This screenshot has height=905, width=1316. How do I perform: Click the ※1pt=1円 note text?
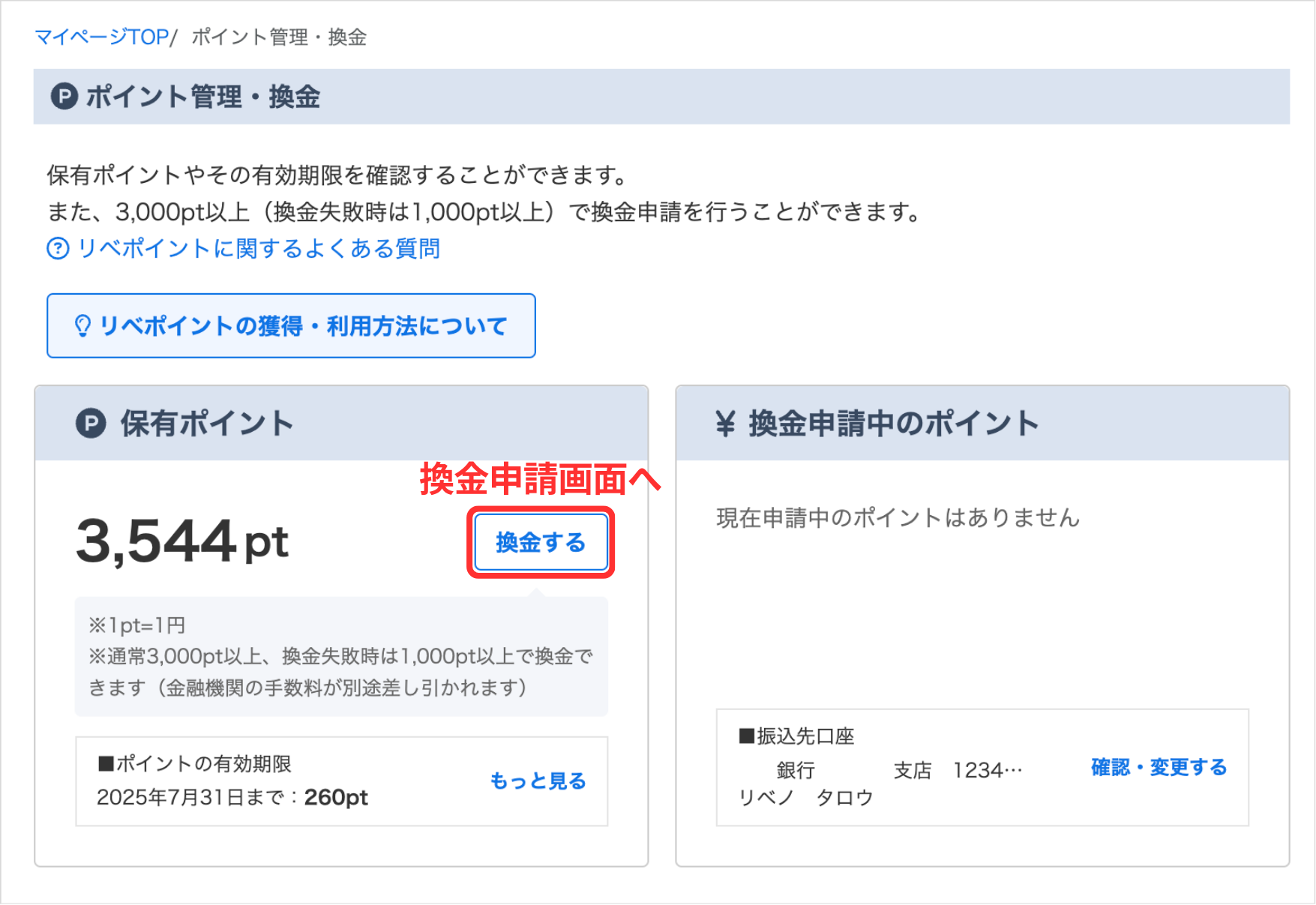[137, 625]
